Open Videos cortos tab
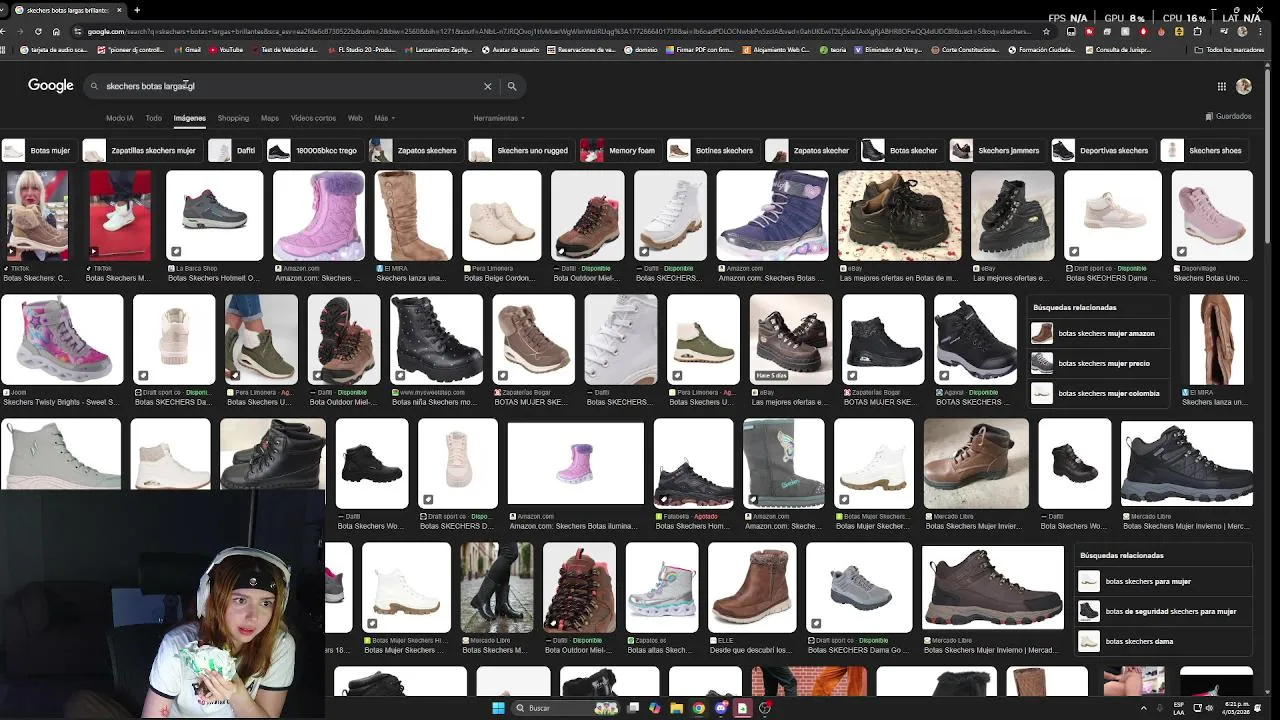Screen dimensions: 1280x720 point(313,118)
